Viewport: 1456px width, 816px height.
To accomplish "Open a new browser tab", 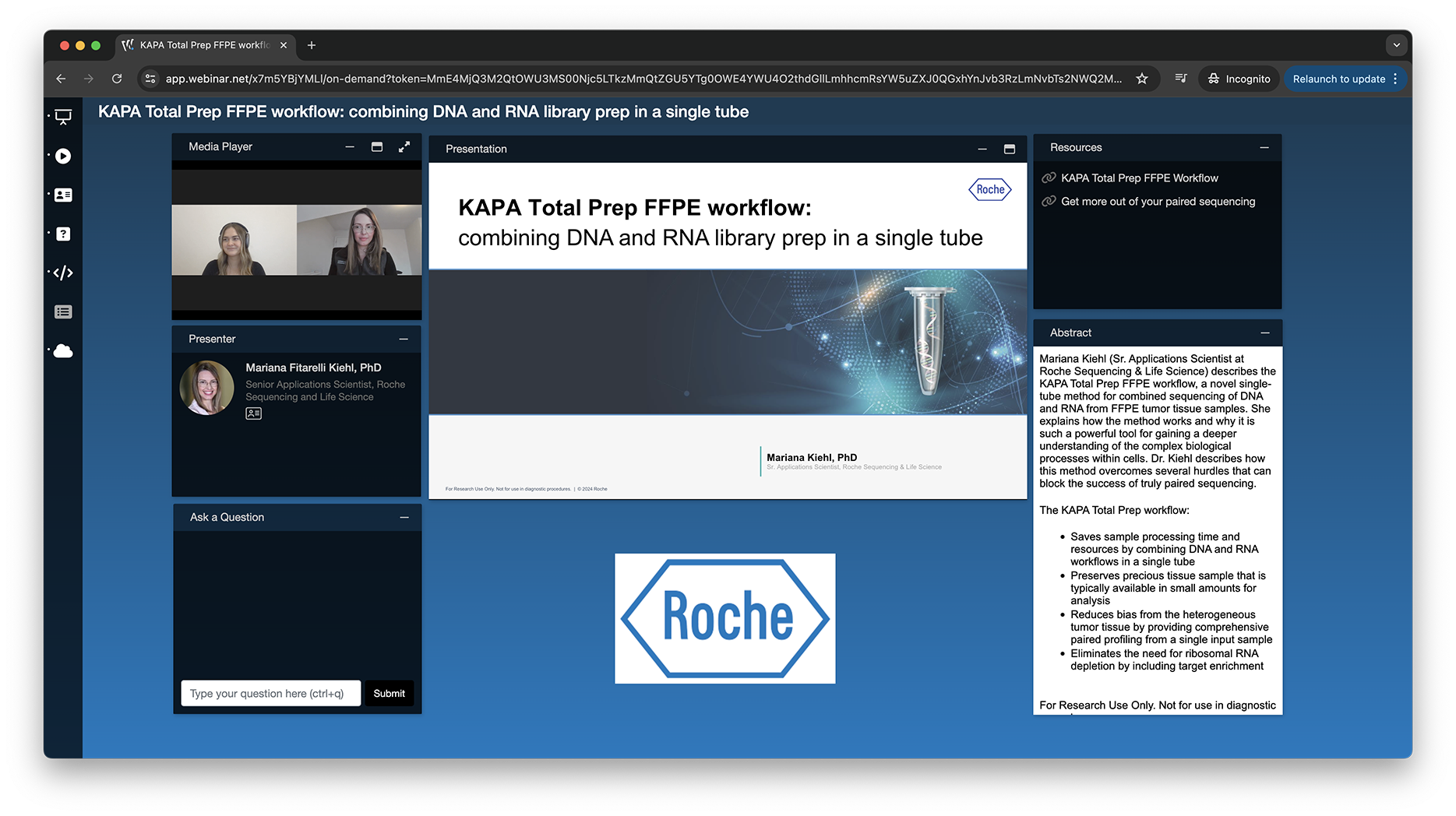I will click(312, 45).
